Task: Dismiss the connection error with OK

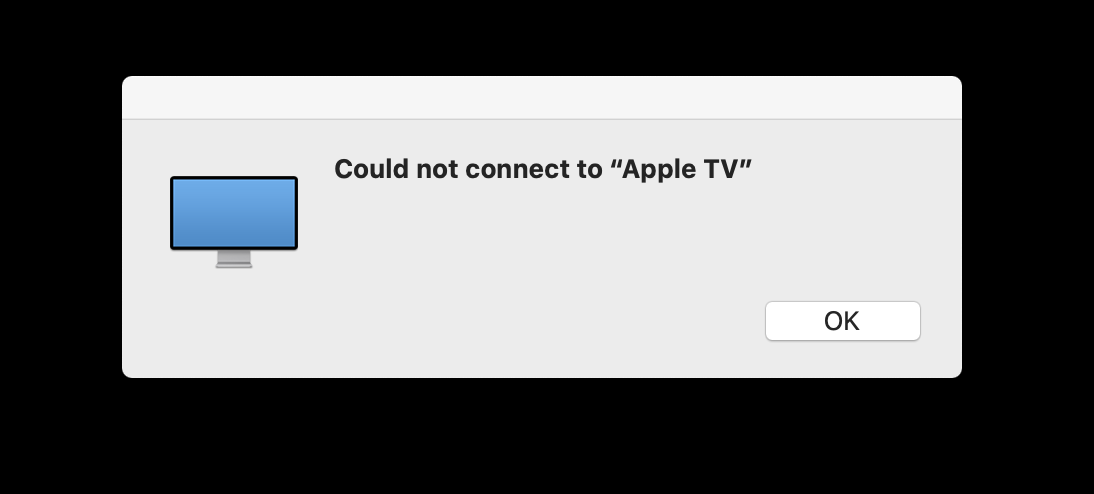Action: tap(842, 321)
